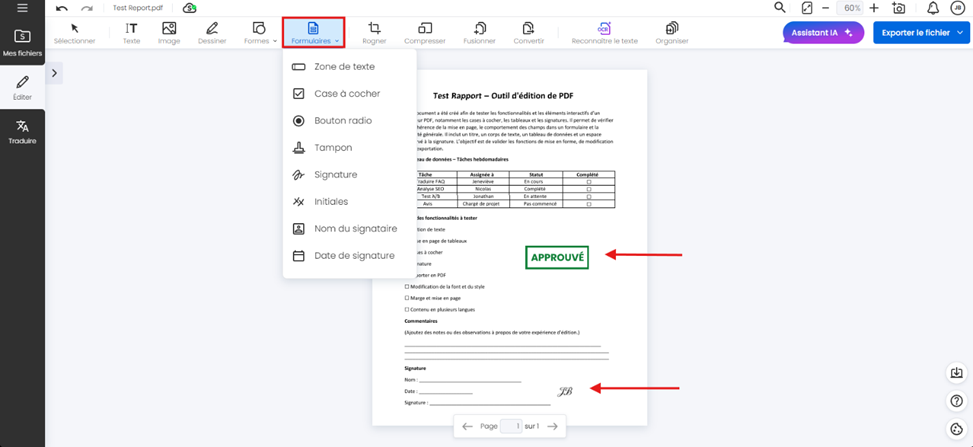This screenshot has height=447, width=973.
Task: Select the Rogner crop tool
Action: [374, 33]
